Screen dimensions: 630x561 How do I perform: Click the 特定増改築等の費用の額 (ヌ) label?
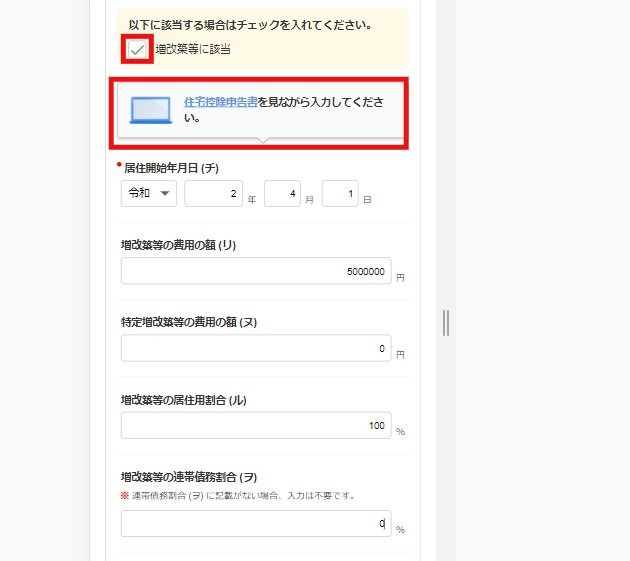[189, 322]
